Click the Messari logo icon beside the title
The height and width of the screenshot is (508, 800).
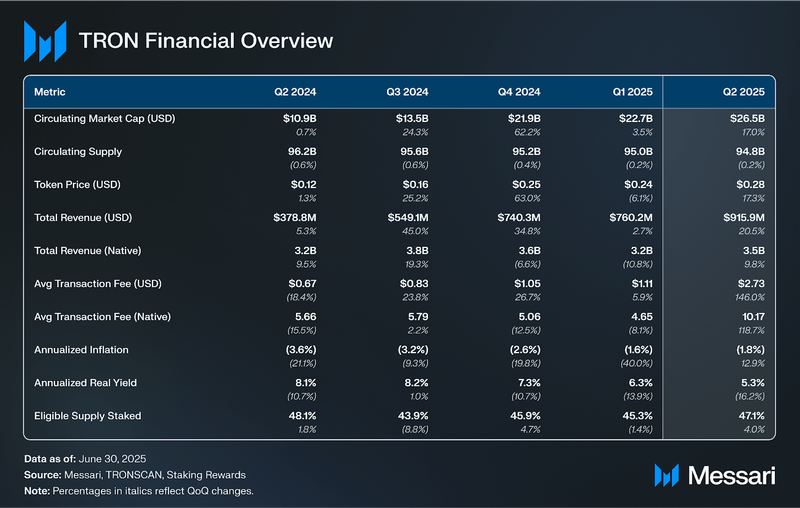click(45, 41)
